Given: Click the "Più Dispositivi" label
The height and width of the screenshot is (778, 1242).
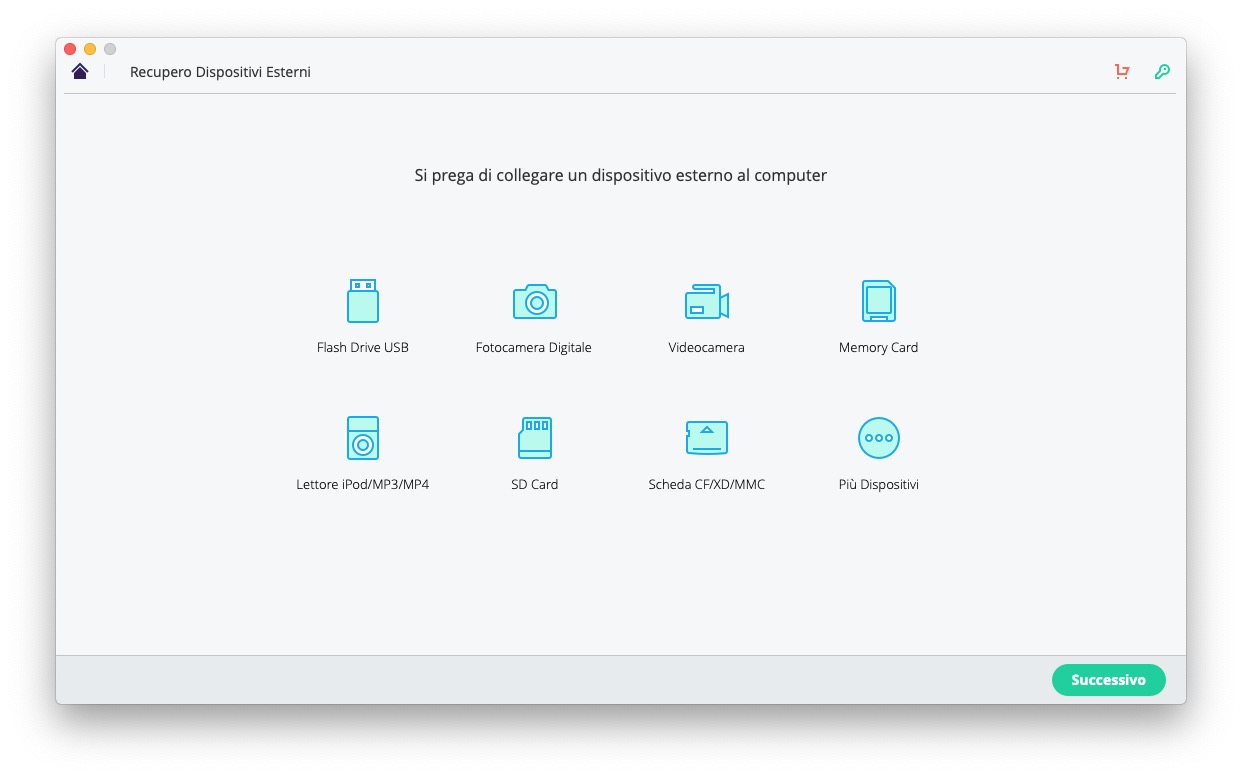Looking at the screenshot, I should [x=879, y=485].
